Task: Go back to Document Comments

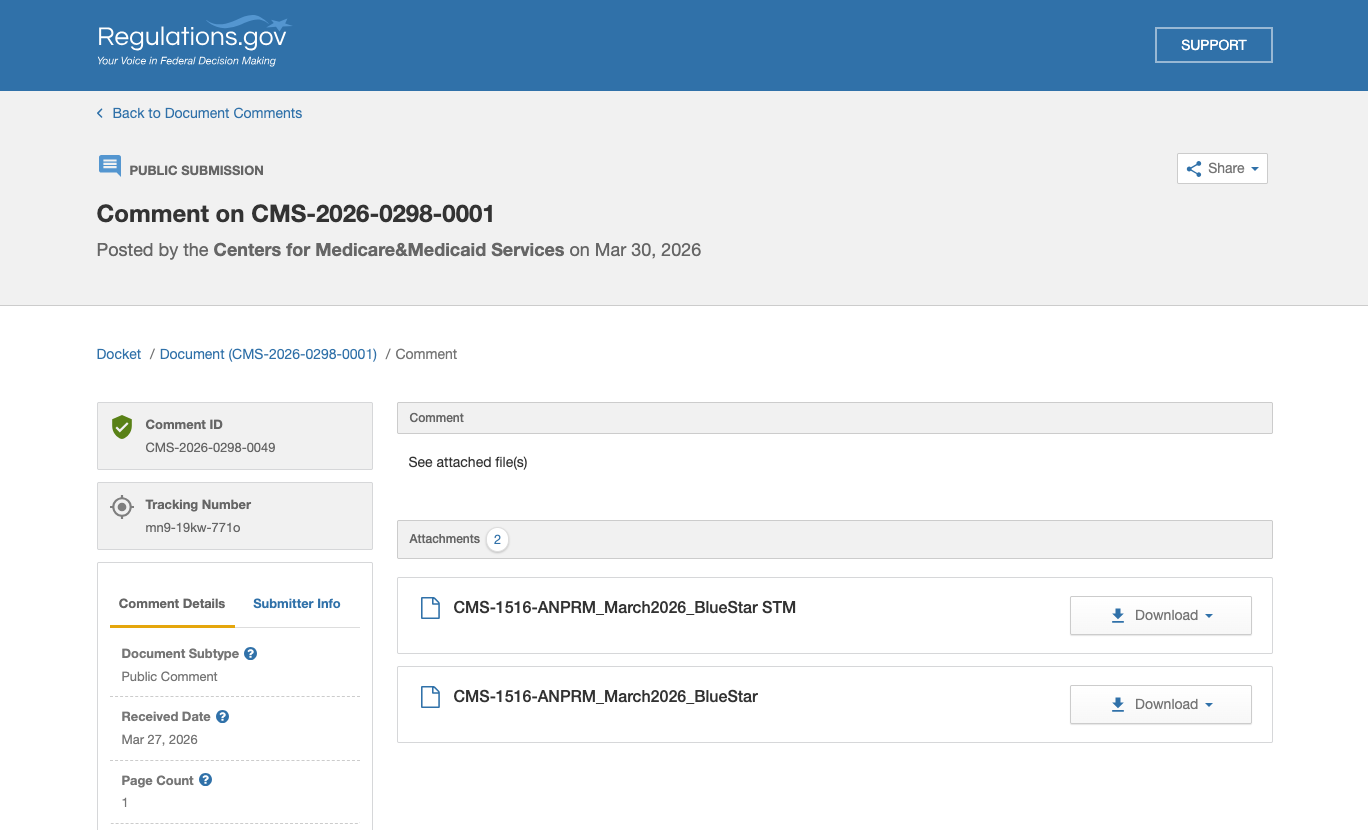Action: (207, 113)
